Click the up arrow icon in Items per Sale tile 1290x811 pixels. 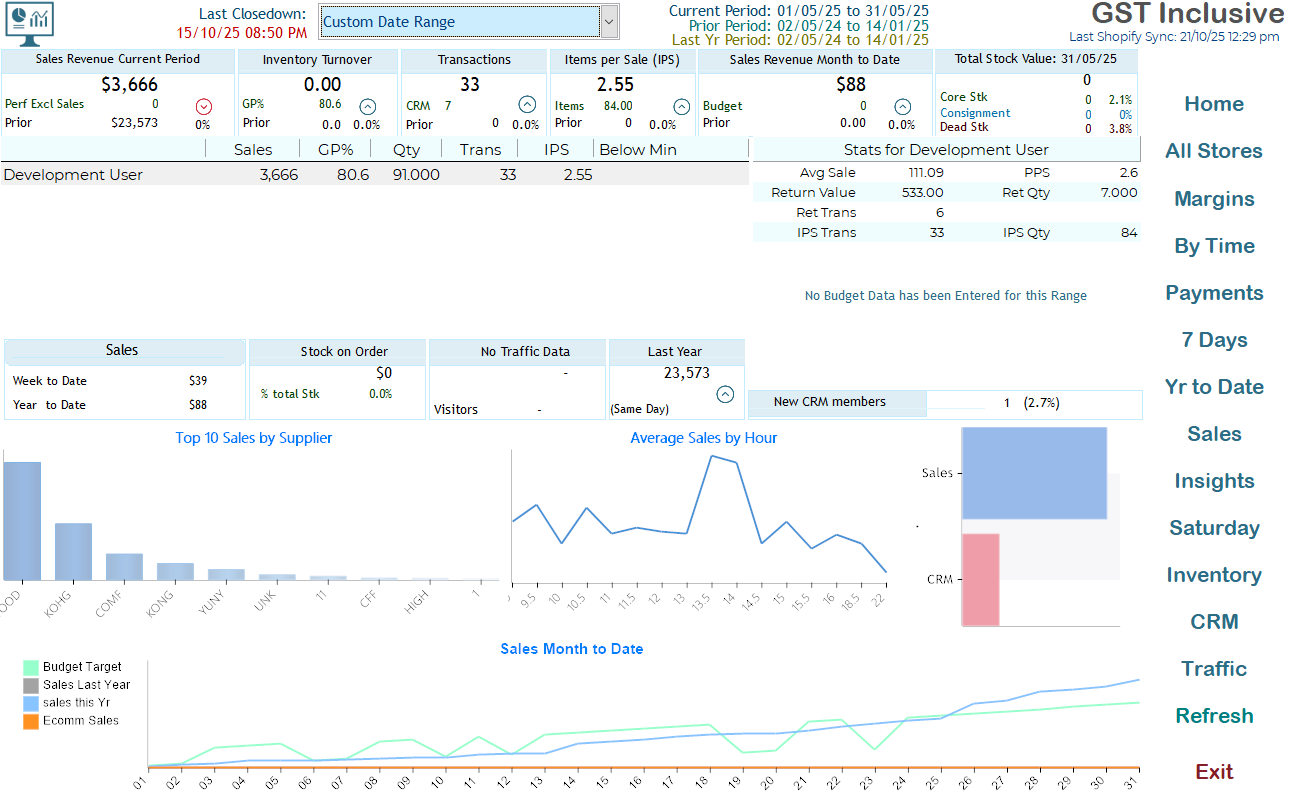[x=681, y=106]
